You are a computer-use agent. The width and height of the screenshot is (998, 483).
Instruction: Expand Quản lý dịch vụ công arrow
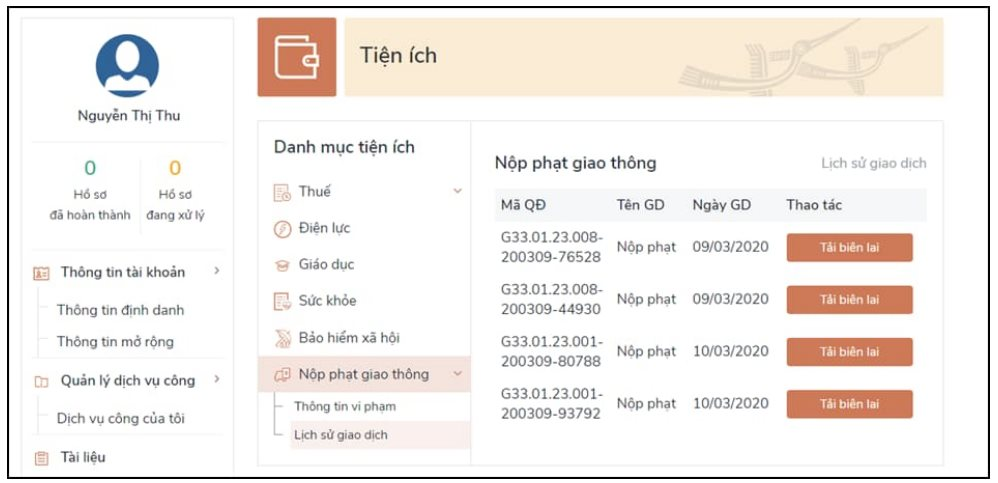[217, 380]
